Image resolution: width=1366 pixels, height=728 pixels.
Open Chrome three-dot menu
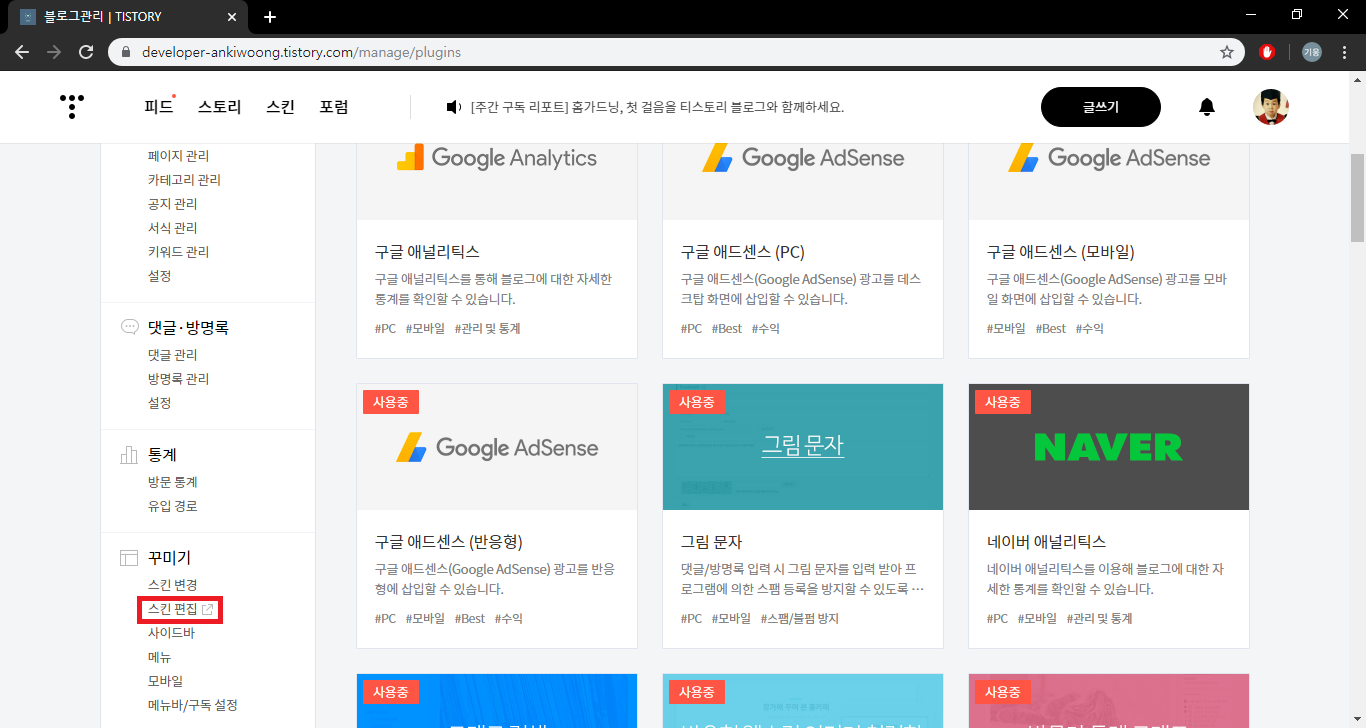[x=1345, y=52]
